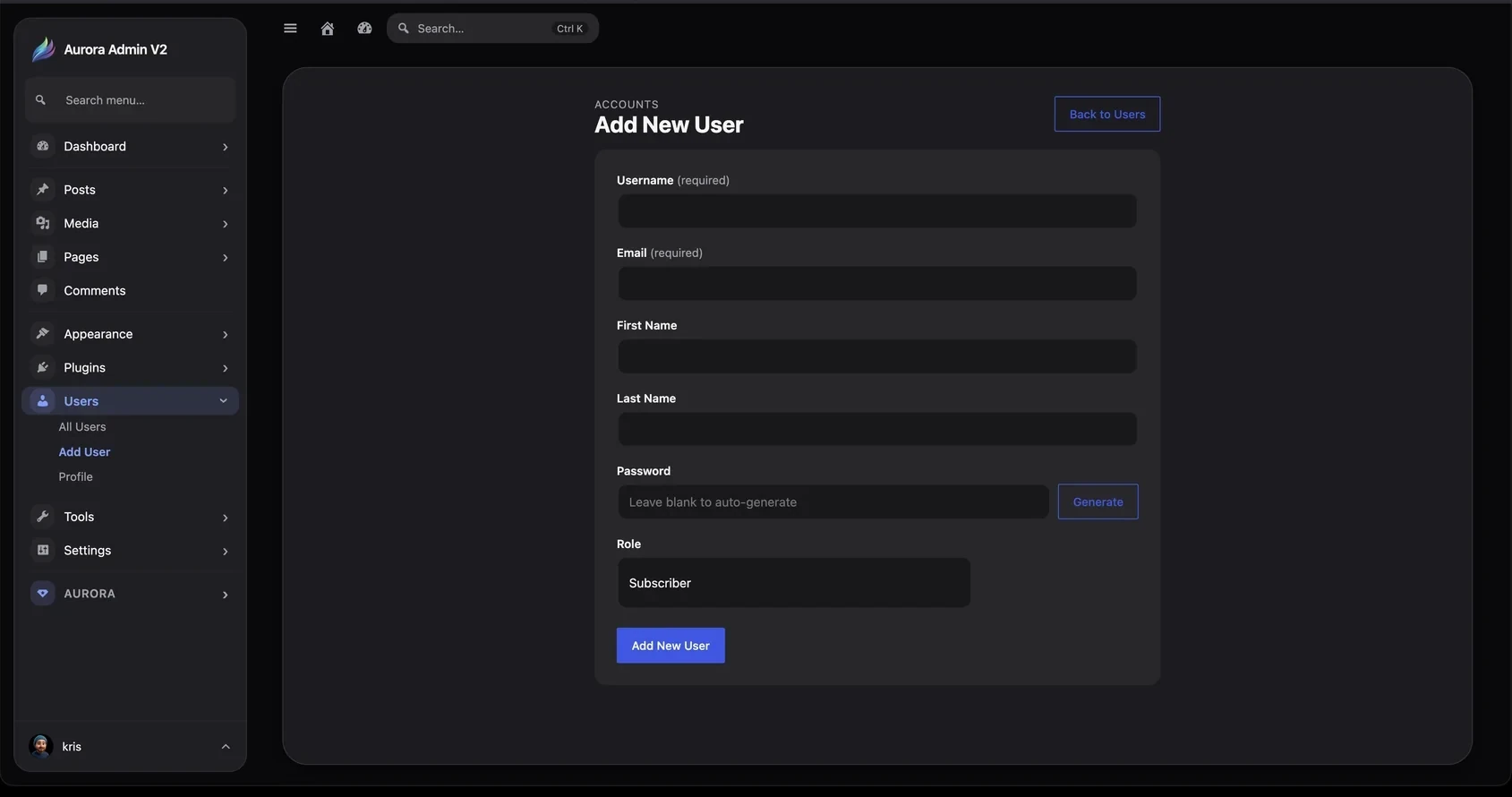Open the dashboard gauge icon in top bar
1512x797 pixels.
tap(364, 29)
